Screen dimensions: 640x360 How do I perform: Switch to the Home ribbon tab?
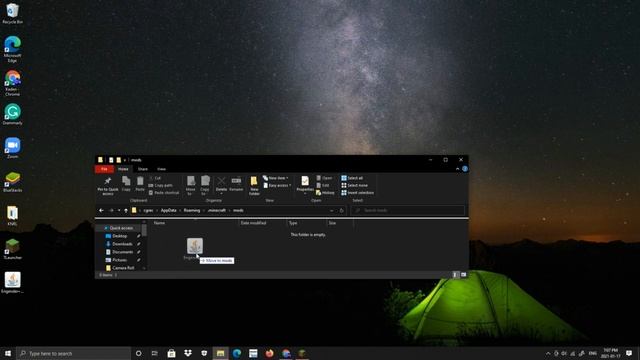123,169
